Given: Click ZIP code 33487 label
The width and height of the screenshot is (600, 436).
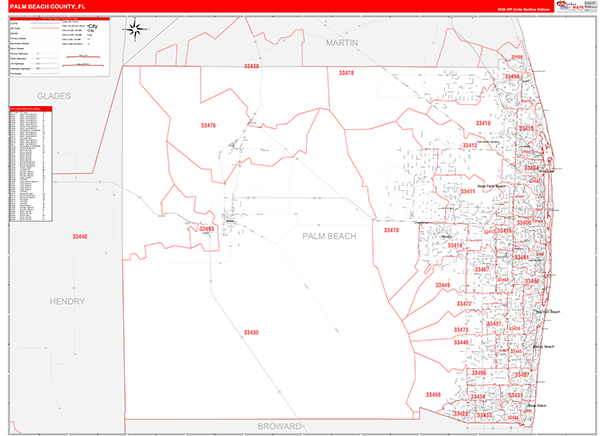Looking at the screenshot, I should (522, 375).
